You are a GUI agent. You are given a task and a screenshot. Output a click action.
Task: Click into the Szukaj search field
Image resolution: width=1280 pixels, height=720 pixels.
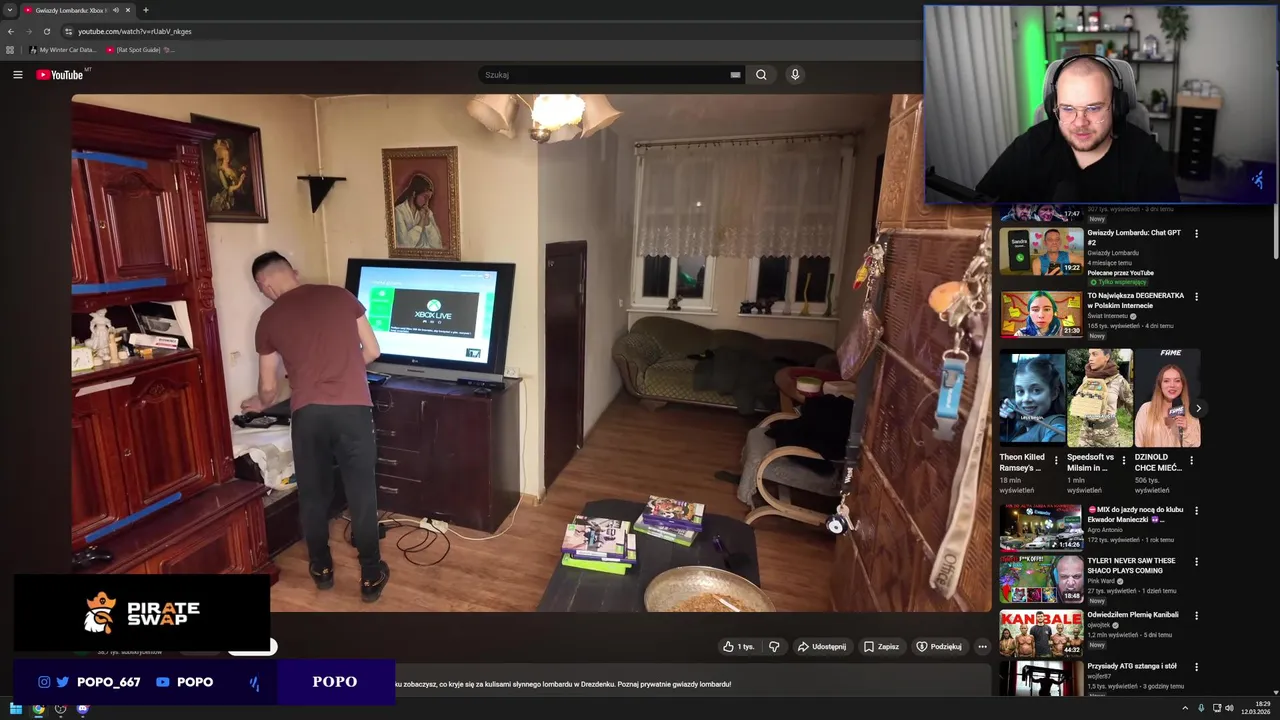coord(604,75)
